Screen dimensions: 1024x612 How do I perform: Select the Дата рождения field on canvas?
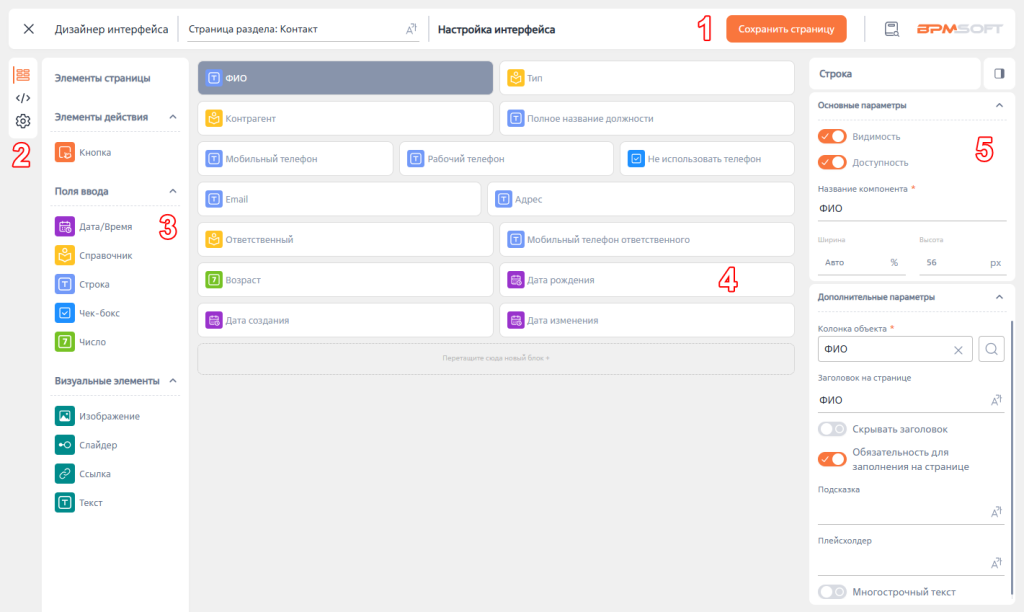646,280
